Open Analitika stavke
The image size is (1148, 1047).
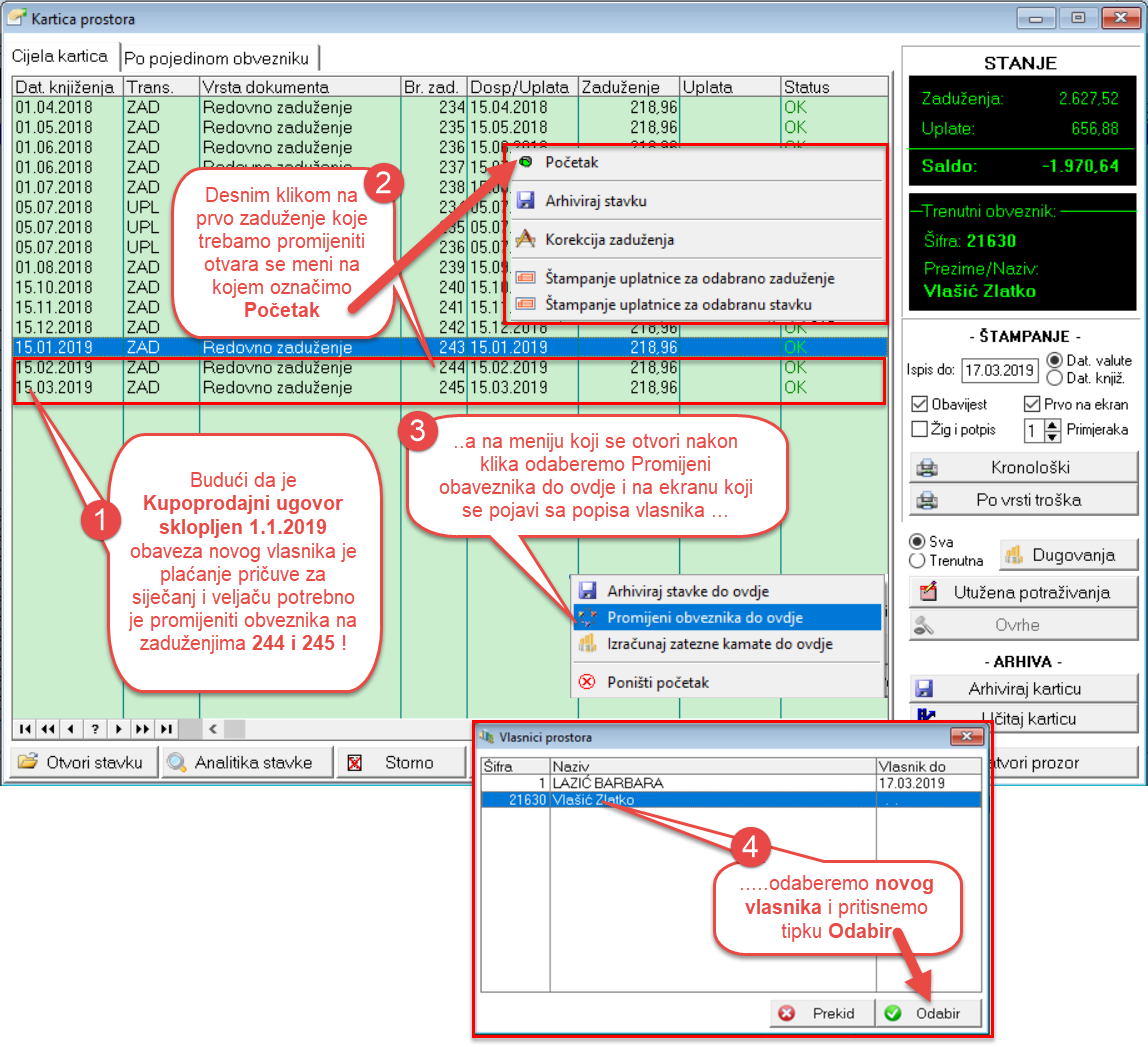[247, 762]
